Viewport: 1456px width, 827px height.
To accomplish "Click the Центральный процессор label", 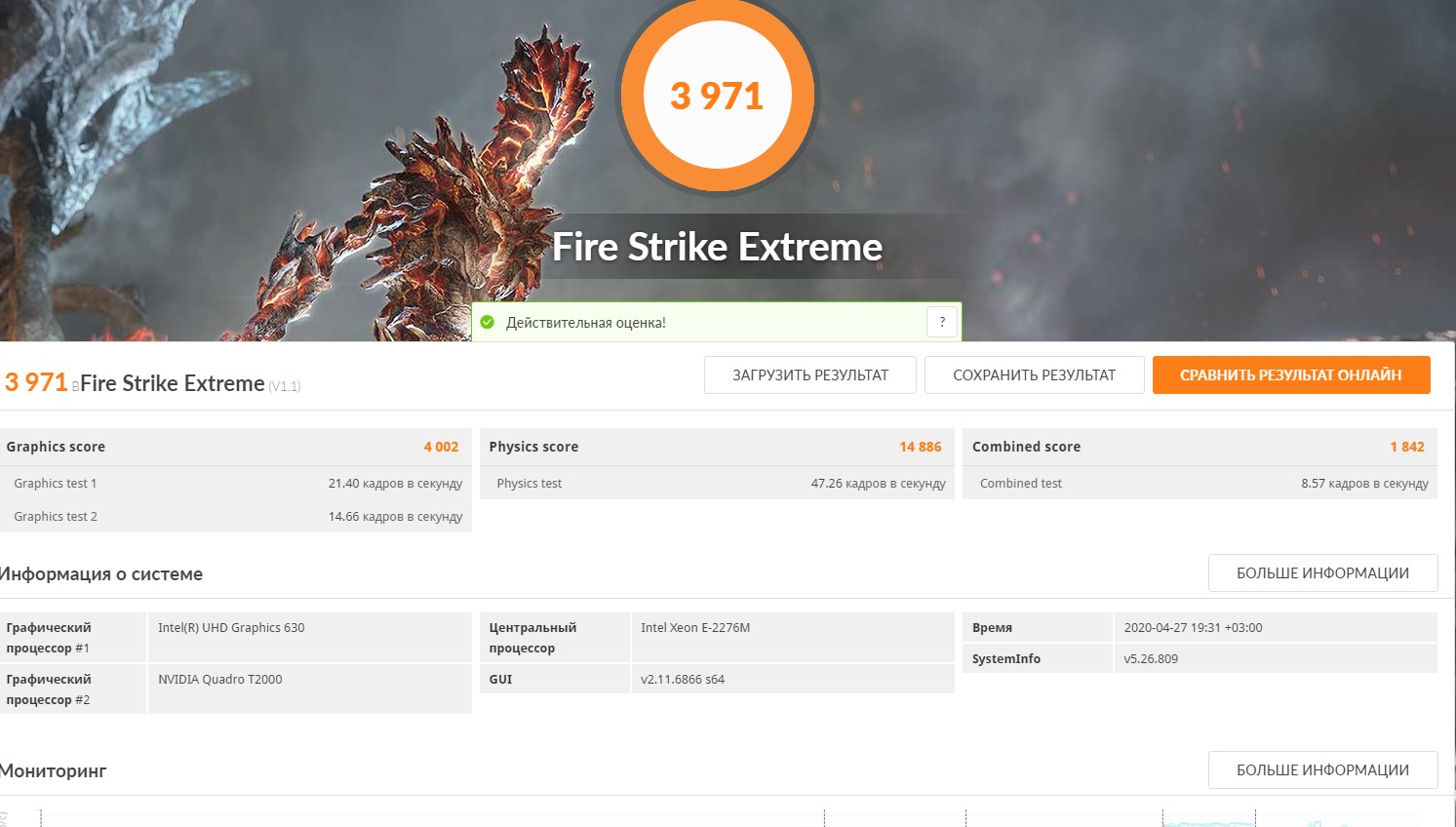I will coord(532,638).
